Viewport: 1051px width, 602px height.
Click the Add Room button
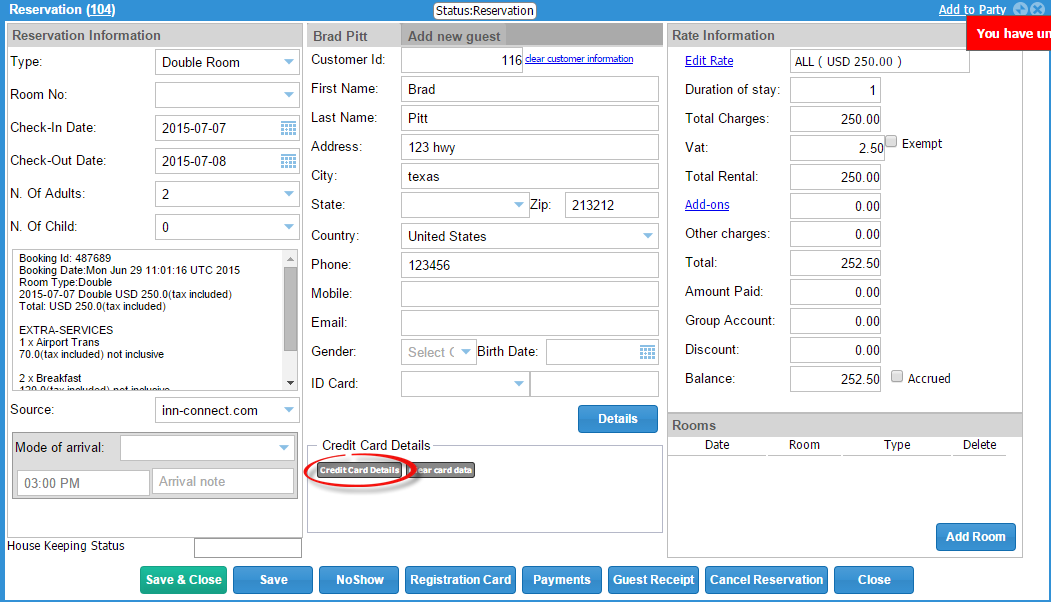point(975,537)
